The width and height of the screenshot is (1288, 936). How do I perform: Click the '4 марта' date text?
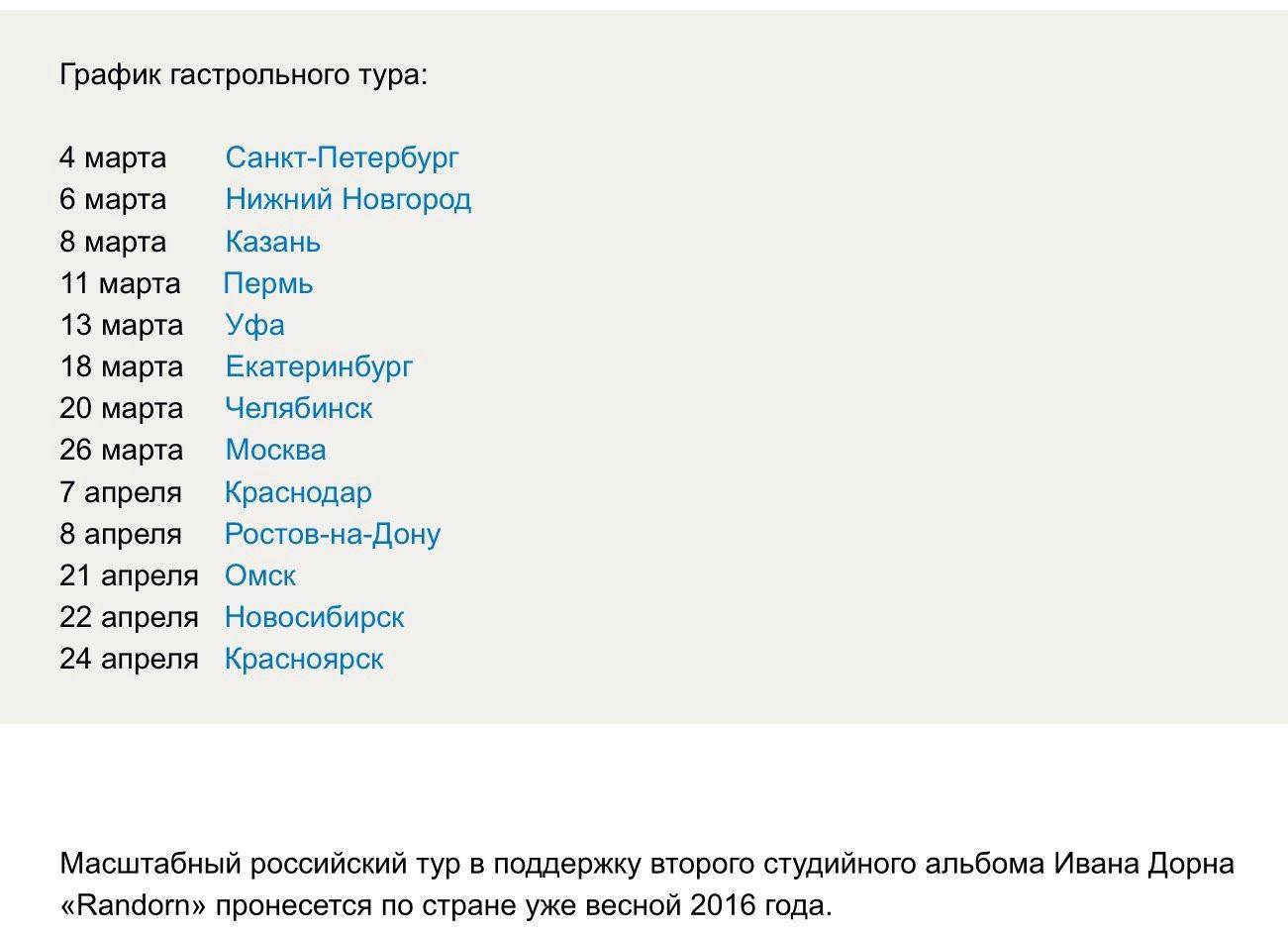(x=113, y=157)
